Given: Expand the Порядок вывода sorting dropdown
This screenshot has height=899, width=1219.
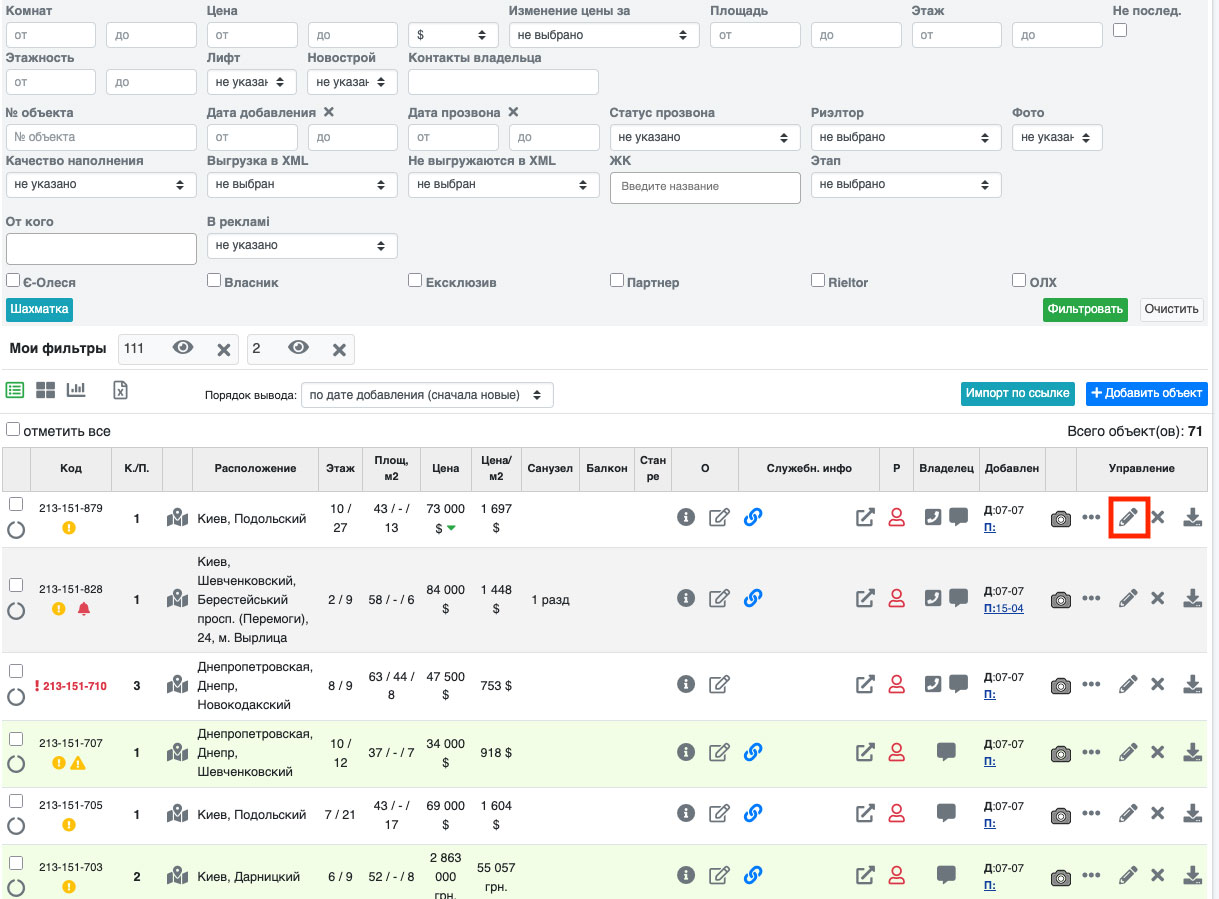Looking at the screenshot, I should pos(427,395).
